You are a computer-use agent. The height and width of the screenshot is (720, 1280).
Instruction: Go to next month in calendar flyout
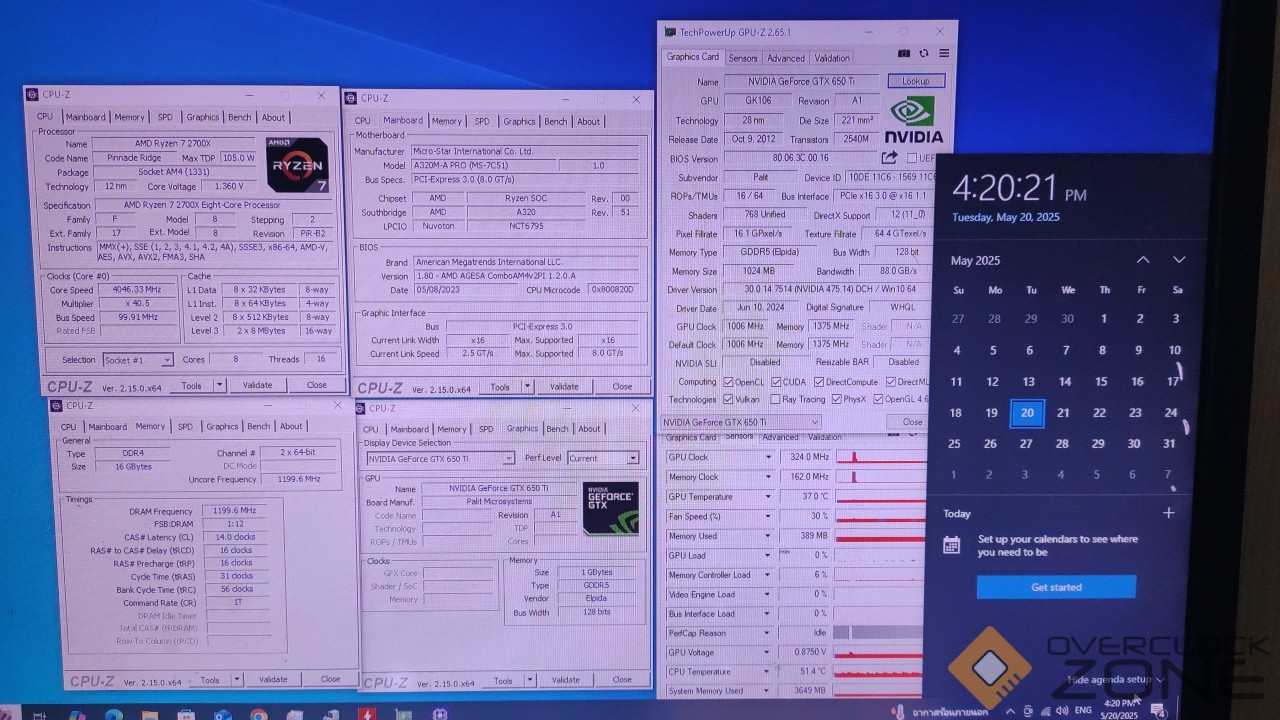[1179, 260]
